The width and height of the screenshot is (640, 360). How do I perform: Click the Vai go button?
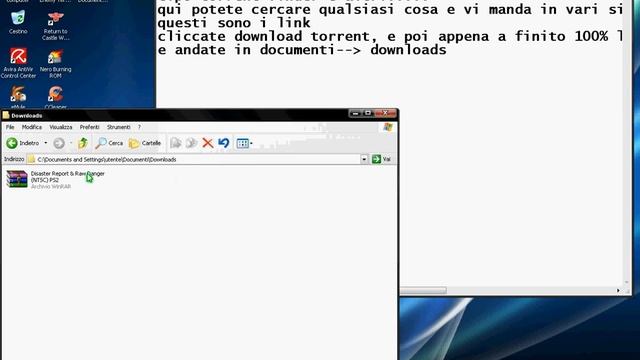click(382, 159)
